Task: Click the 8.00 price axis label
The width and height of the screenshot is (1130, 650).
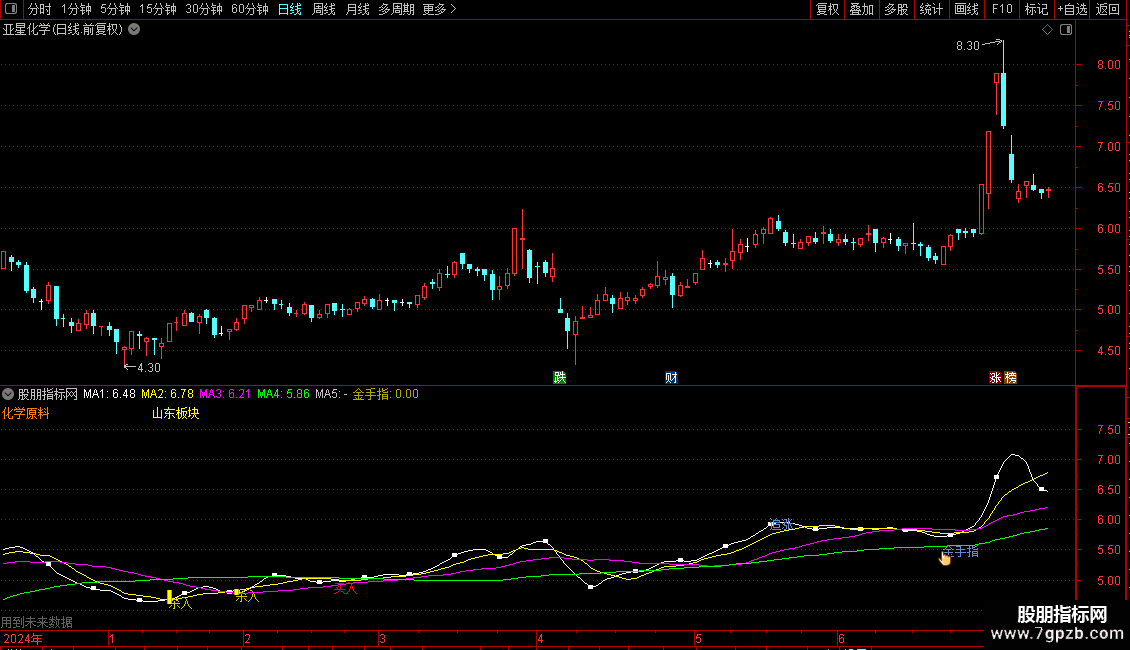Action: (1108, 65)
